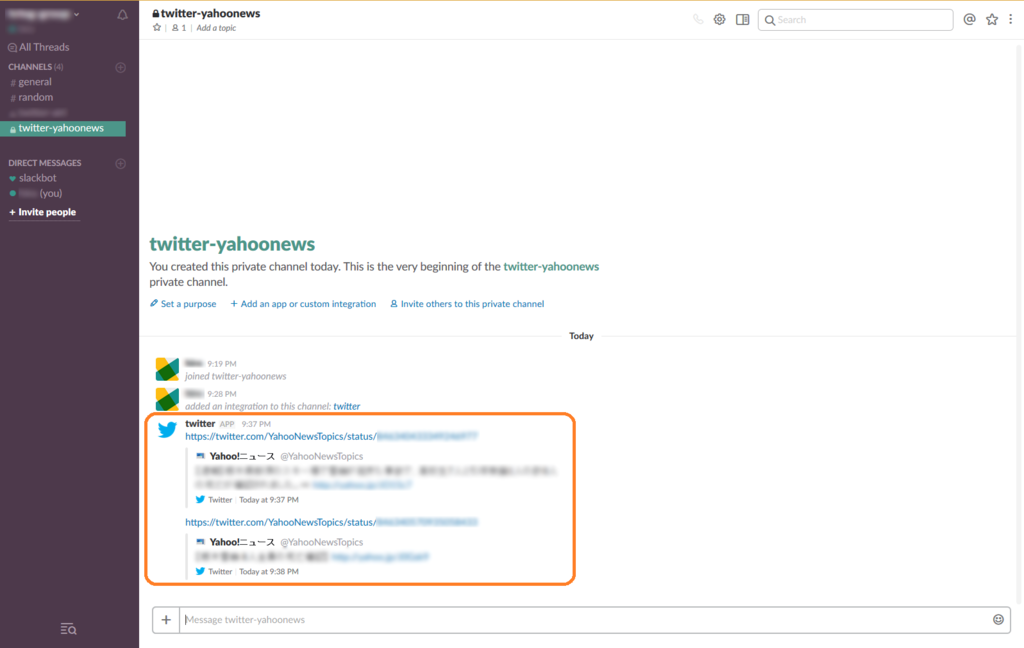
Task: Click the twitter APP sender name
Action: (200, 423)
